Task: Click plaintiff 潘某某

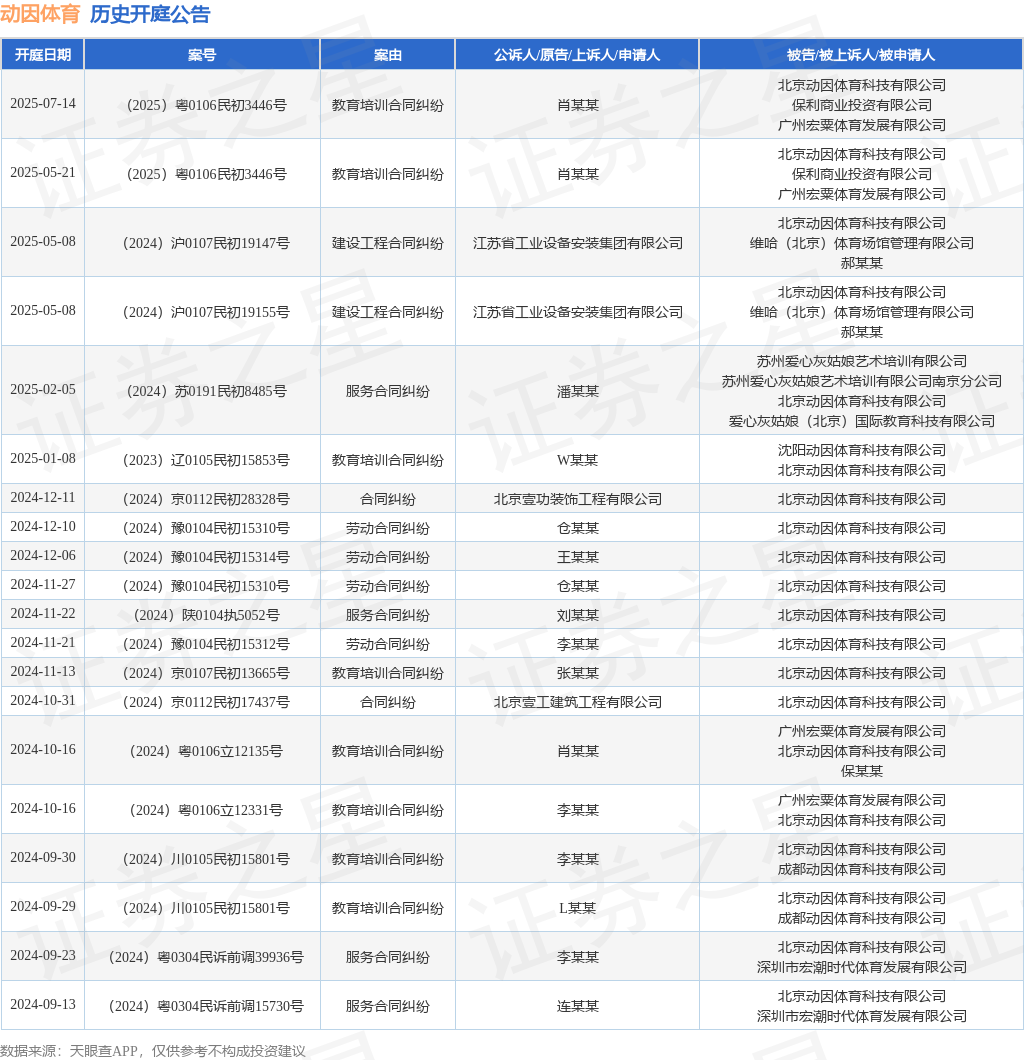Action: [577, 391]
